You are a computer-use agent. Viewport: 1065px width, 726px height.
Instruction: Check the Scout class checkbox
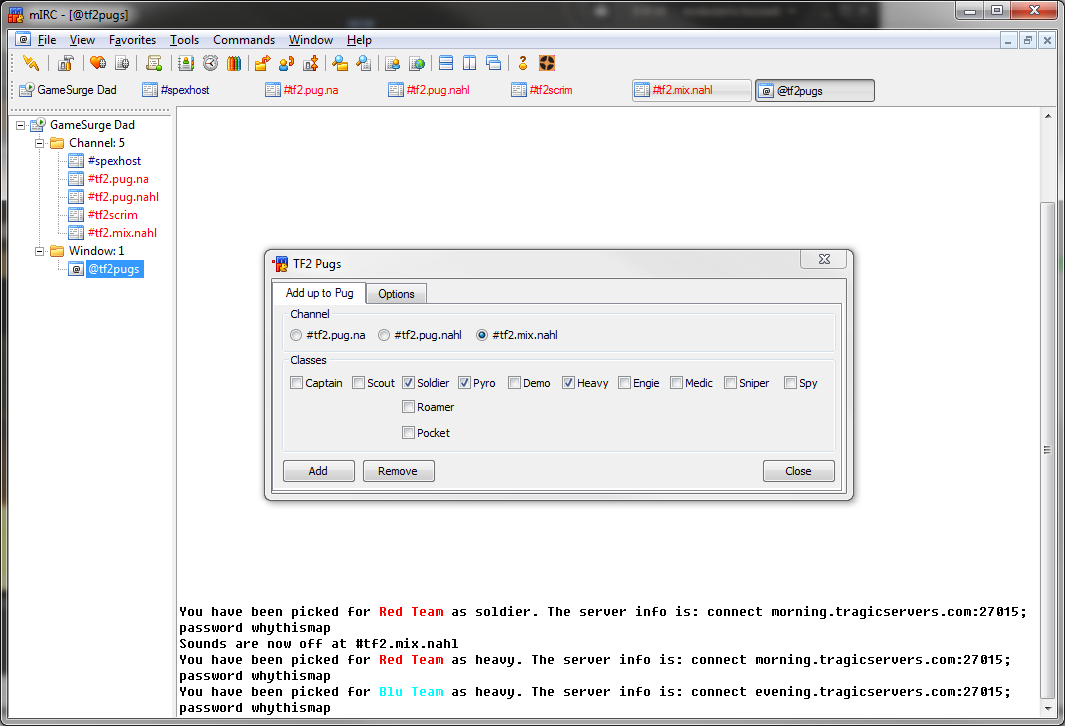click(358, 383)
